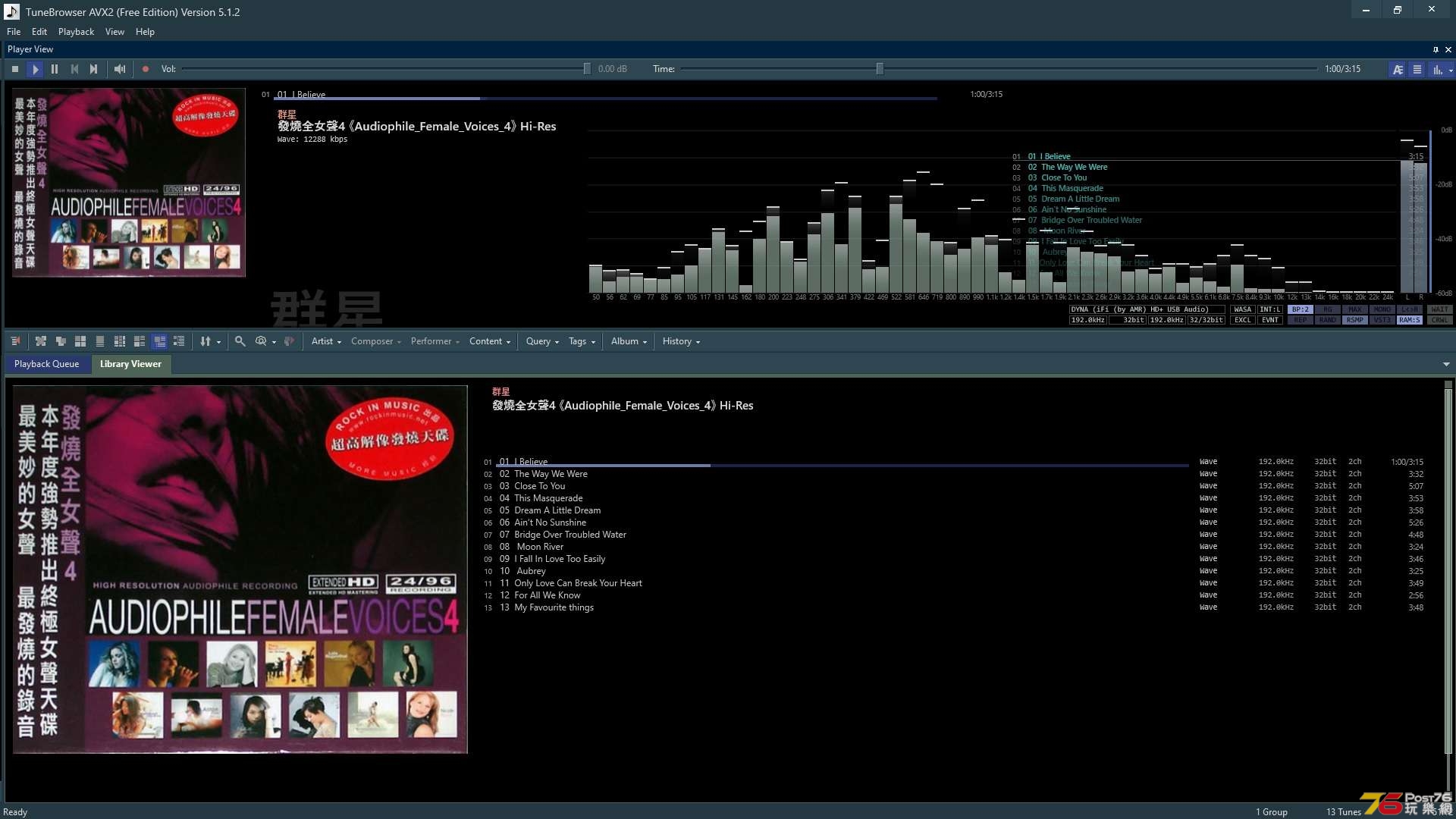Screen dimensions: 1456x819
Task: Open the Edit menu
Action: 39,32
